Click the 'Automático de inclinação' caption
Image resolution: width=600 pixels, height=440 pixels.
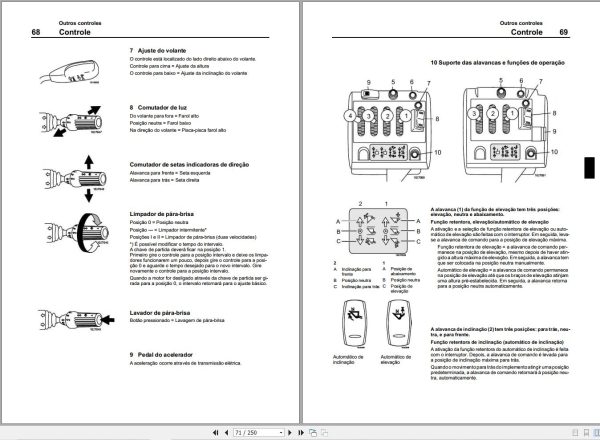(348, 359)
